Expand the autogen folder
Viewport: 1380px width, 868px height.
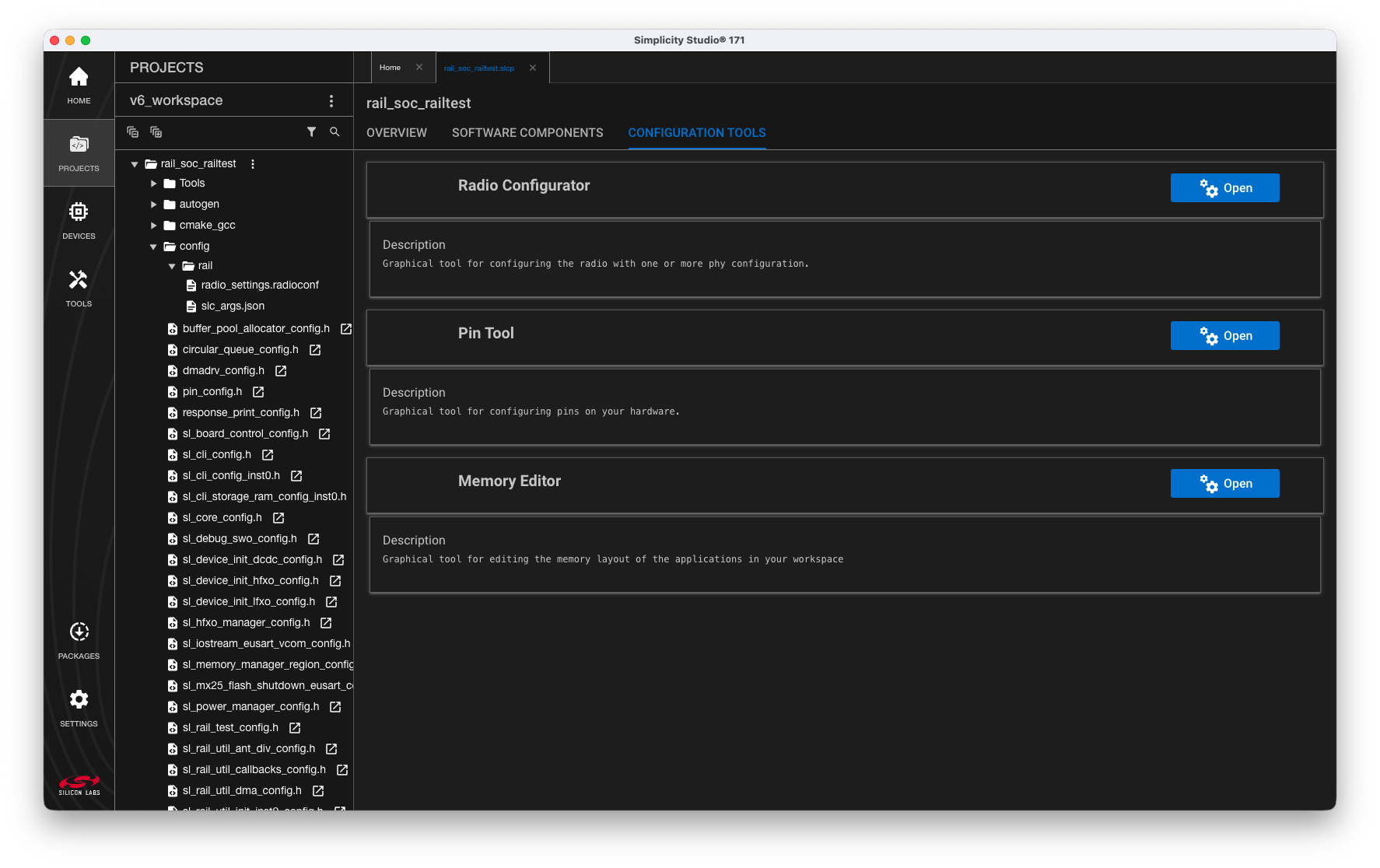(x=153, y=204)
